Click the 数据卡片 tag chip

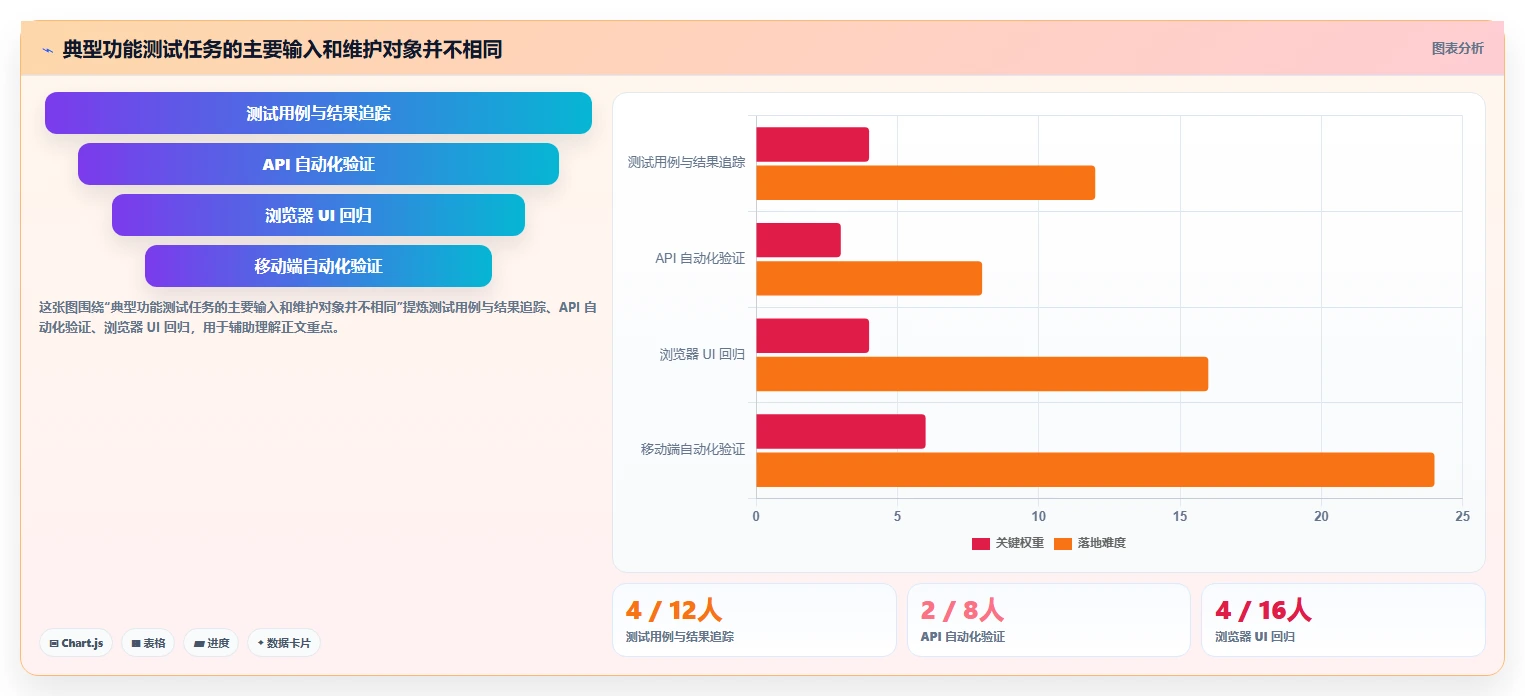(284, 643)
